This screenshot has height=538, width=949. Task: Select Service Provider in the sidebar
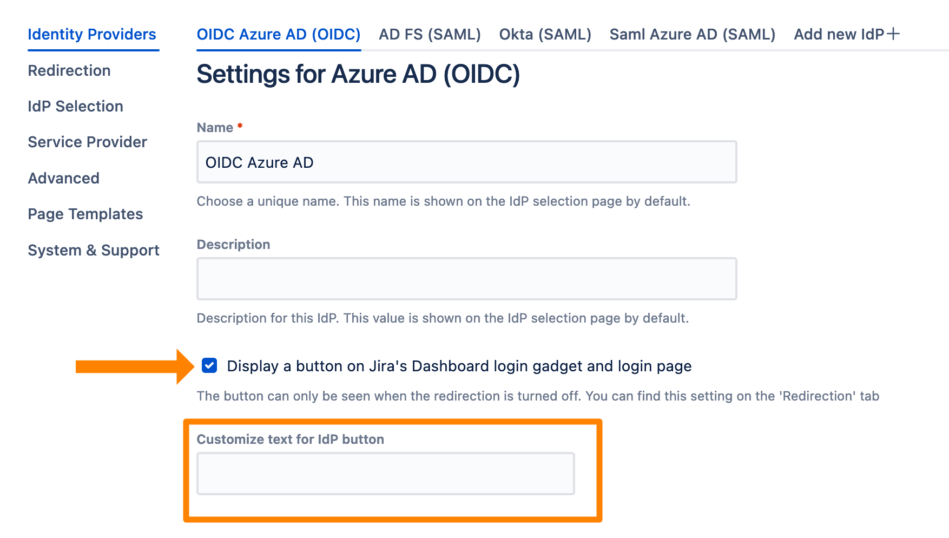coord(88,142)
